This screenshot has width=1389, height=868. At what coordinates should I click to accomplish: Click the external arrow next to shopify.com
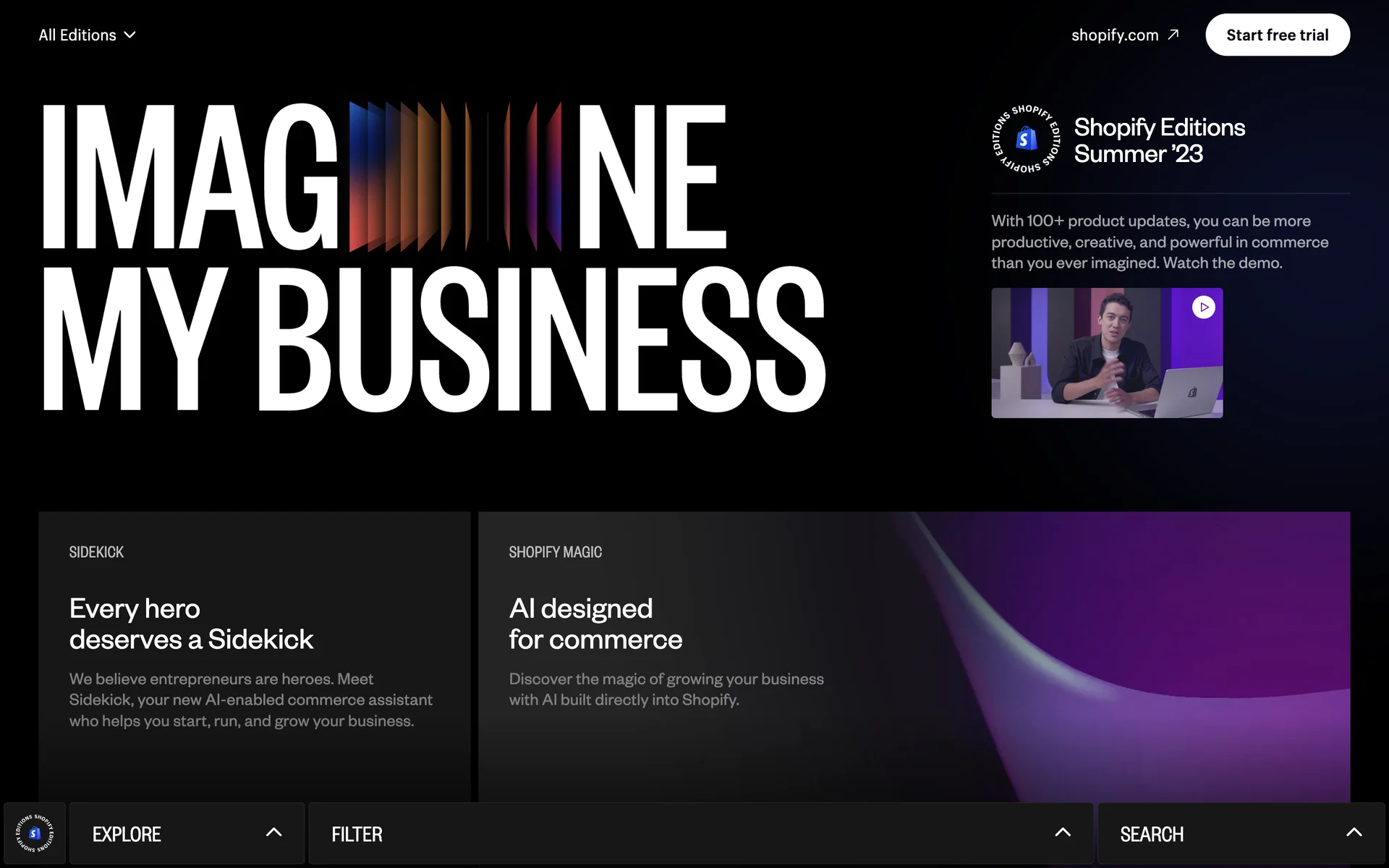[x=1173, y=35]
